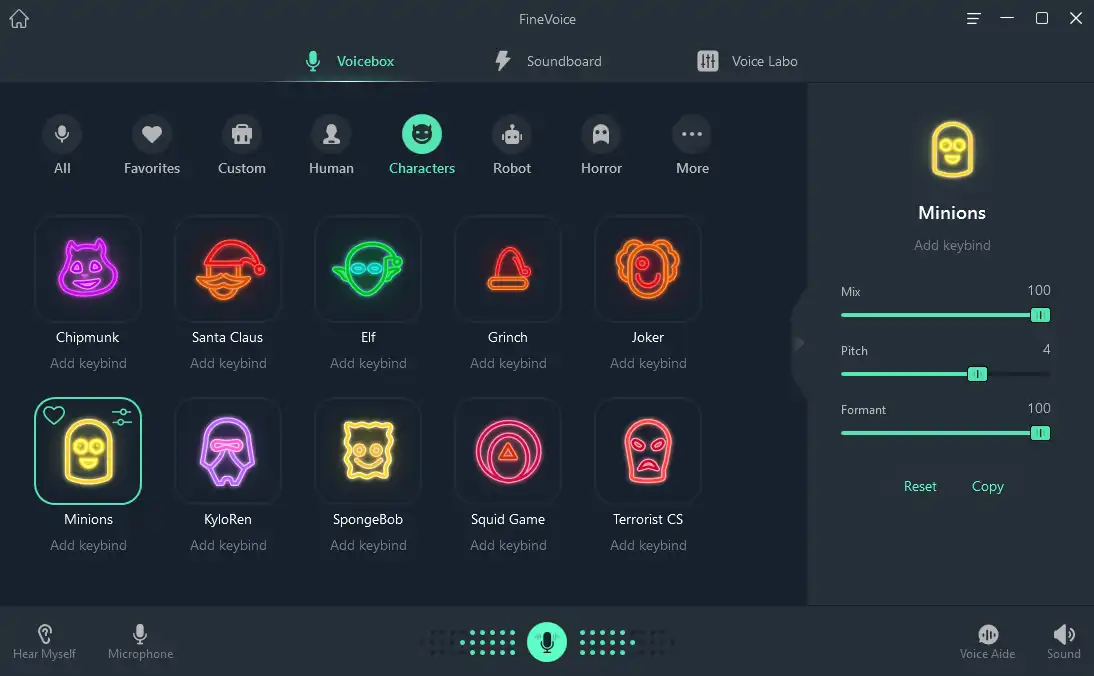This screenshot has height=676, width=1094.
Task: Add keybind under Elf
Action: (x=368, y=363)
